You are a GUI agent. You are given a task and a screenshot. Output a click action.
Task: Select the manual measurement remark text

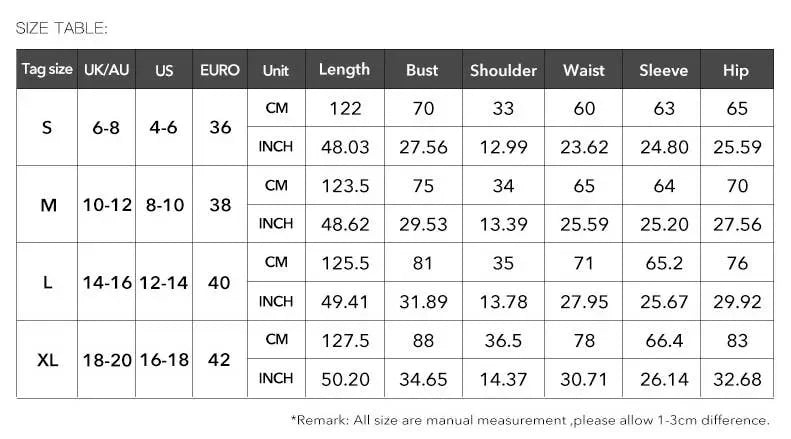tap(530, 420)
